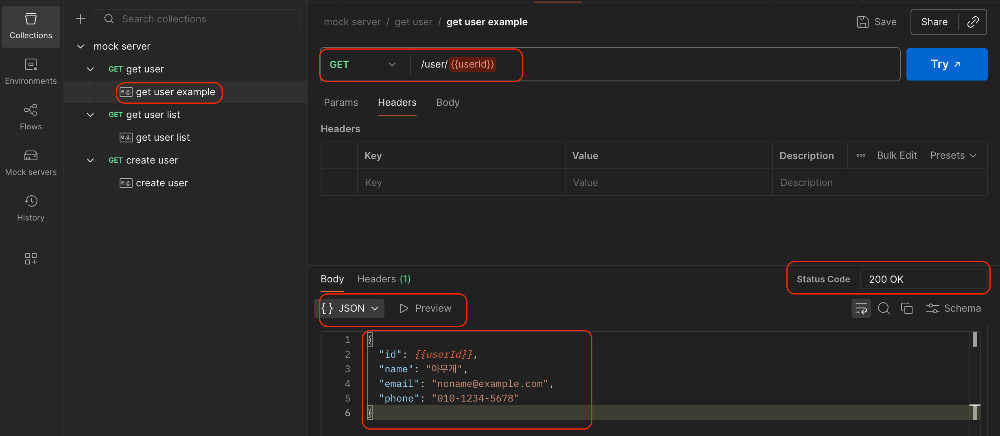
Task: Click the Share button
Action: (x=934, y=22)
